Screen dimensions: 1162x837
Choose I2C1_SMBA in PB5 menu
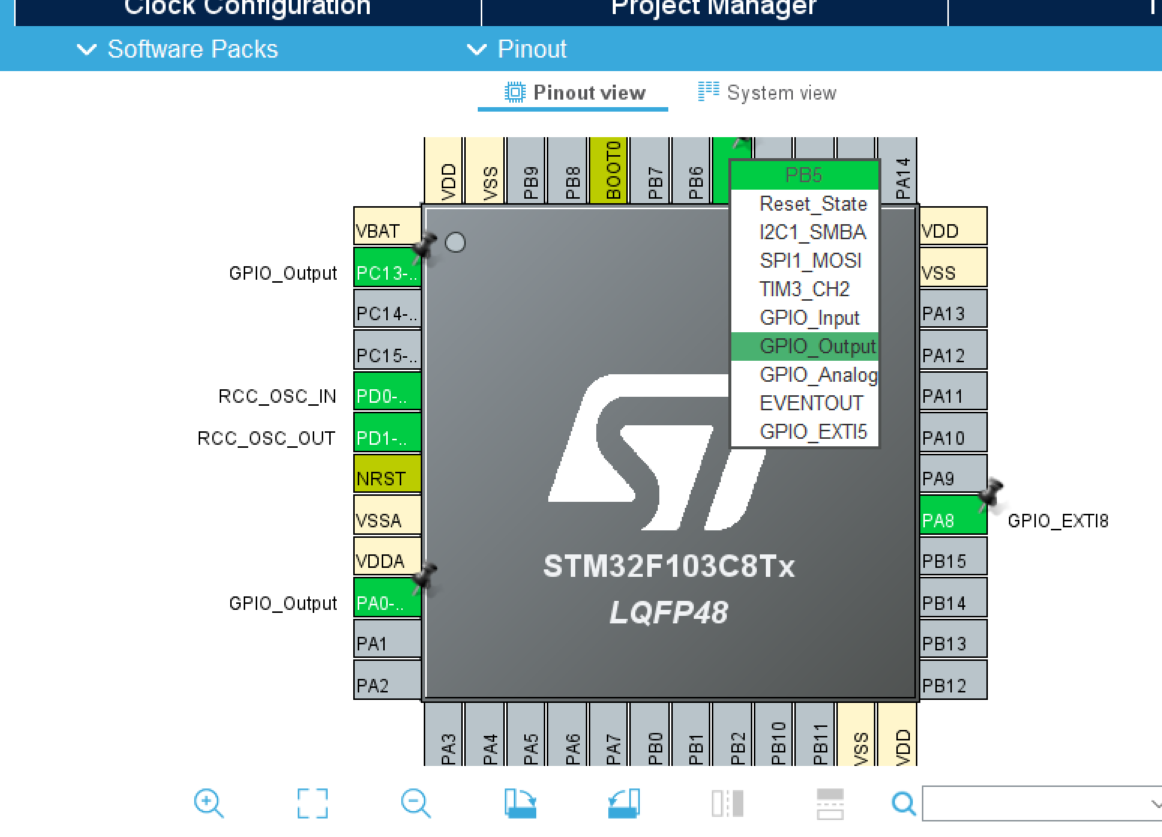tap(805, 232)
